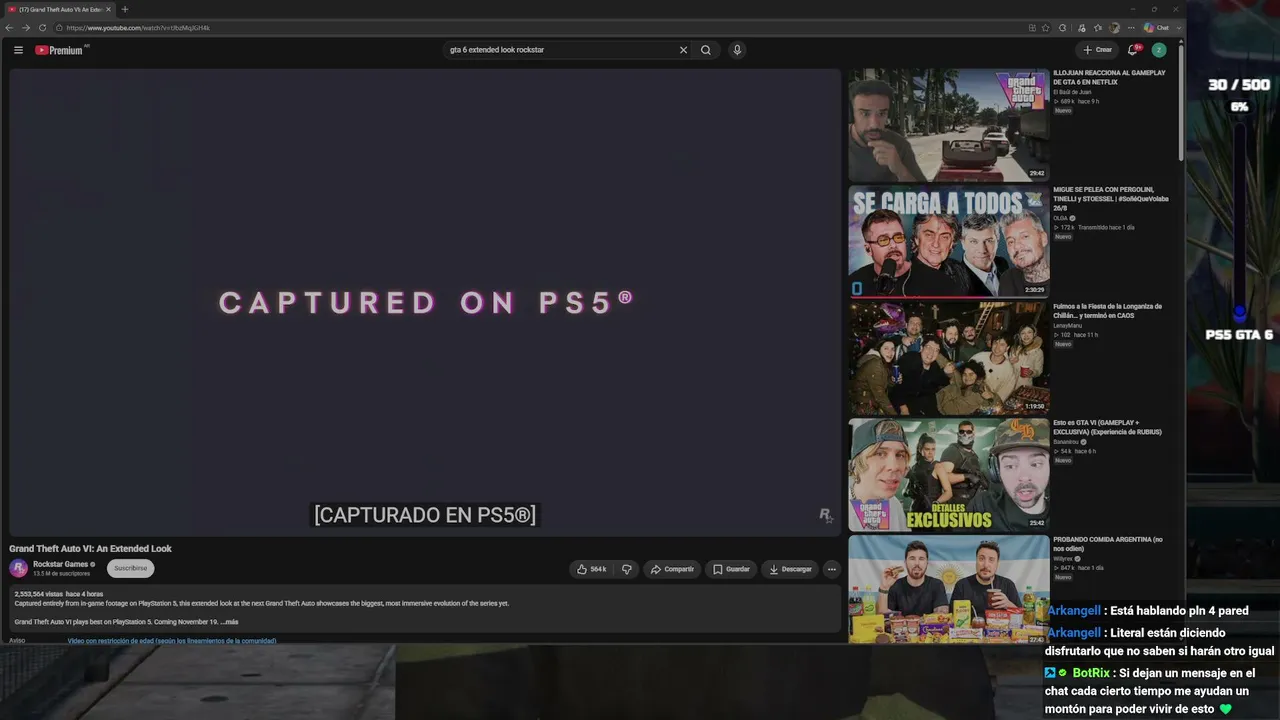Screen dimensions: 1280x720
Task: Open title 'PROBANDO COMIDA ARGENTINA'
Action: (x=1107, y=543)
